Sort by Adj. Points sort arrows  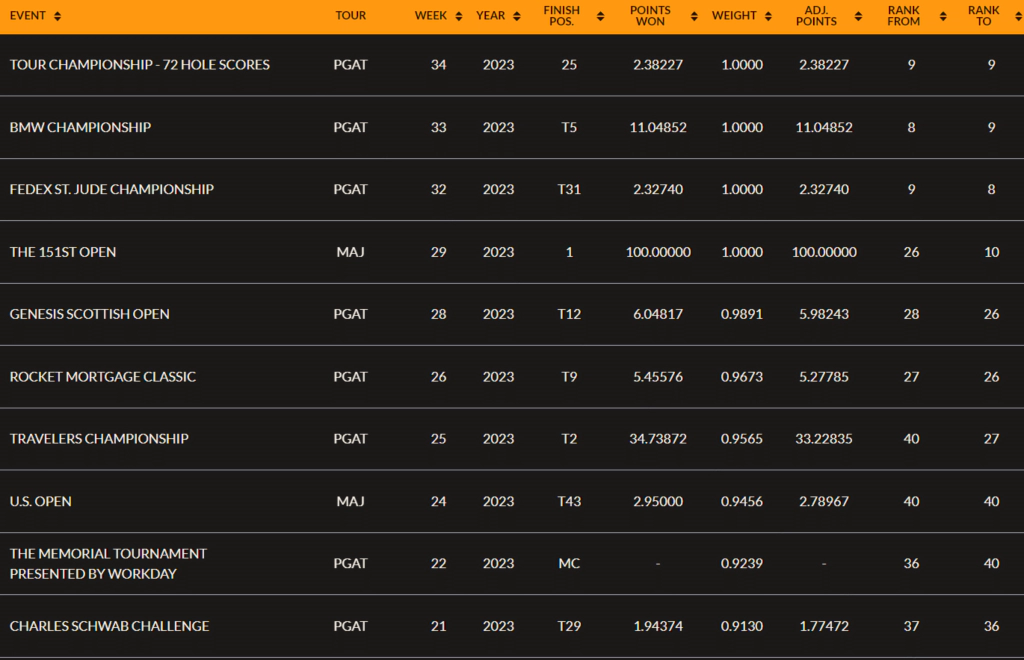[x=858, y=16]
